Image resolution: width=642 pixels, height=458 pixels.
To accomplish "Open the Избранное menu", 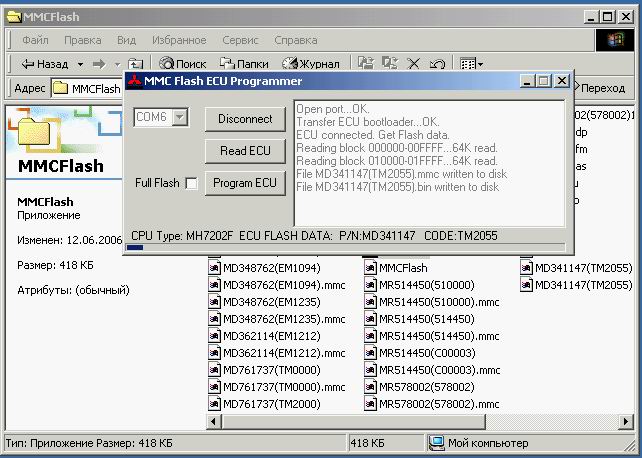I will (x=179, y=40).
